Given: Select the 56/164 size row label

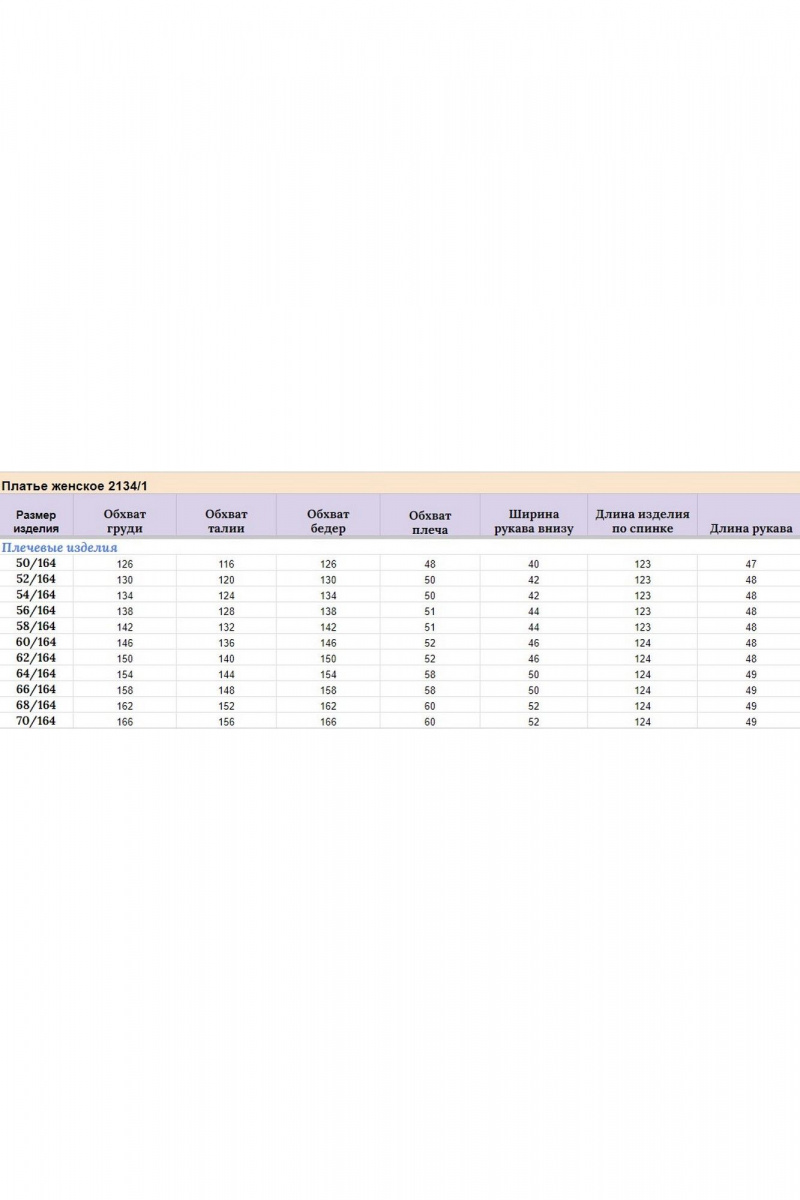Looking at the screenshot, I should tap(36, 610).
